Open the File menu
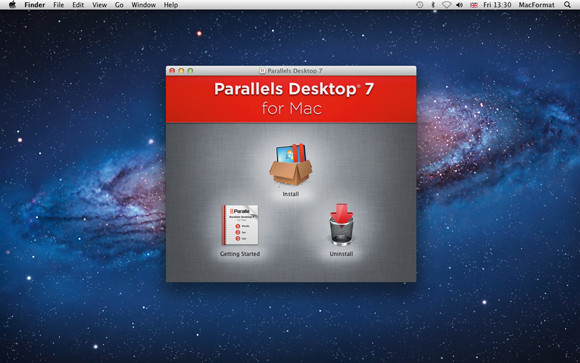 (58, 5)
